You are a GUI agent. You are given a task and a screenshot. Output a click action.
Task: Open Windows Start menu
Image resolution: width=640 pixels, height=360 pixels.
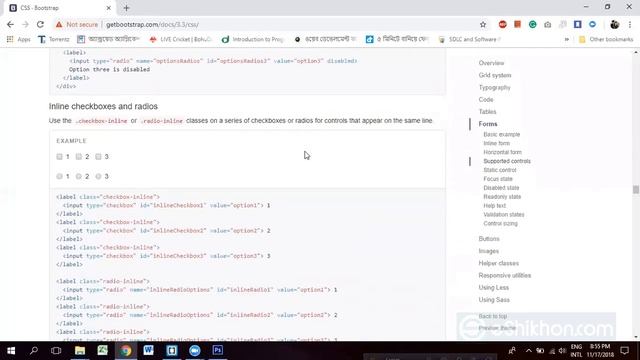point(11,351)
